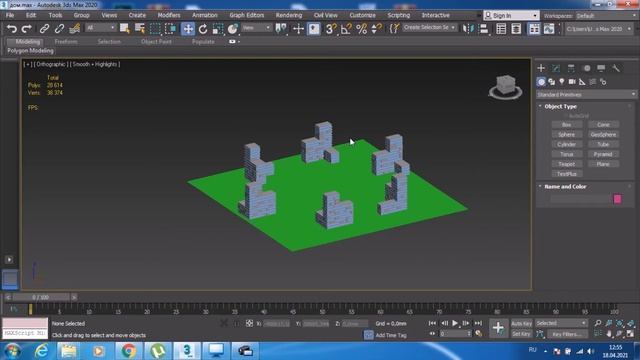The image size is (640, 360).
Task: Click the Teapot primitive button
Action: pos(567,164)
